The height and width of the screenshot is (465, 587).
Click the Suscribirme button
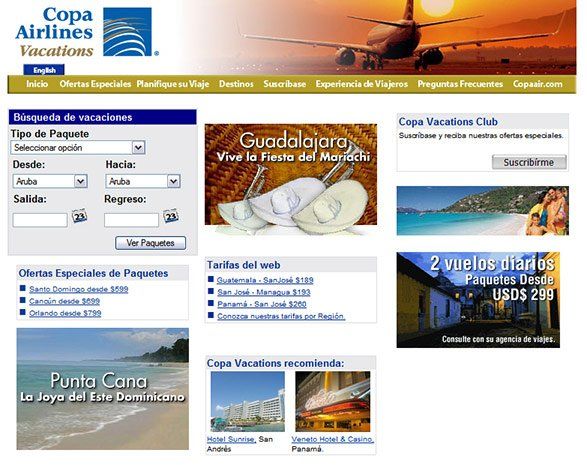click(x=529, y=162)
